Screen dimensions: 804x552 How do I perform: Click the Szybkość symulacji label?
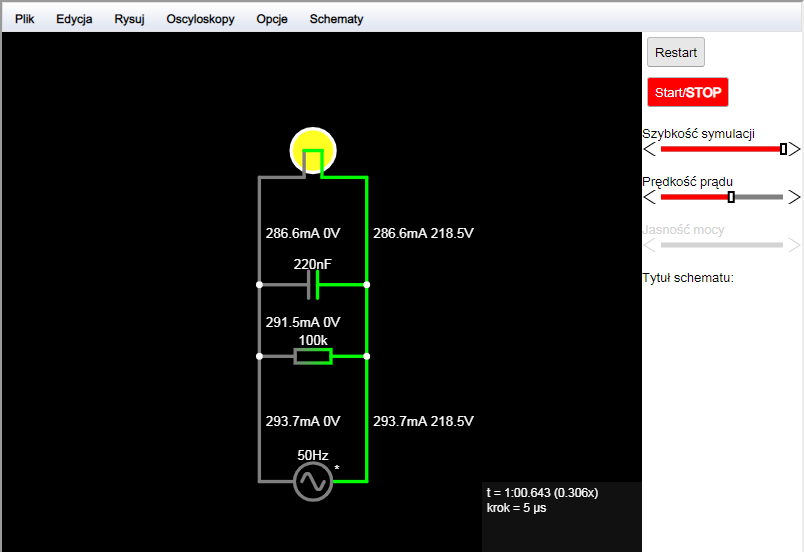[x=698, y=134]
